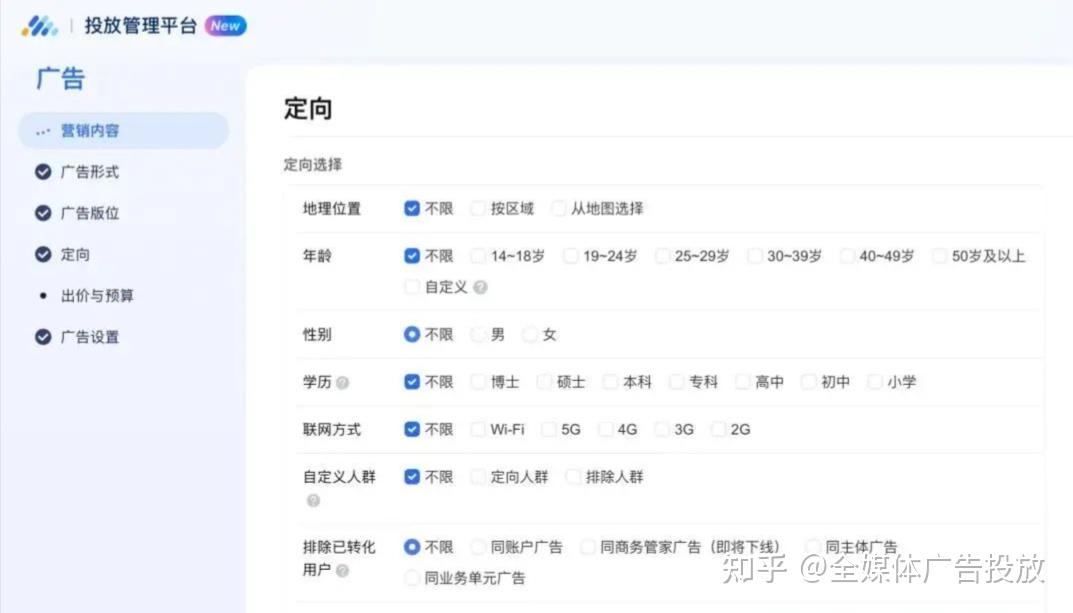
Task: Select 不限 radio for 性别
Action: pos(412,335)
